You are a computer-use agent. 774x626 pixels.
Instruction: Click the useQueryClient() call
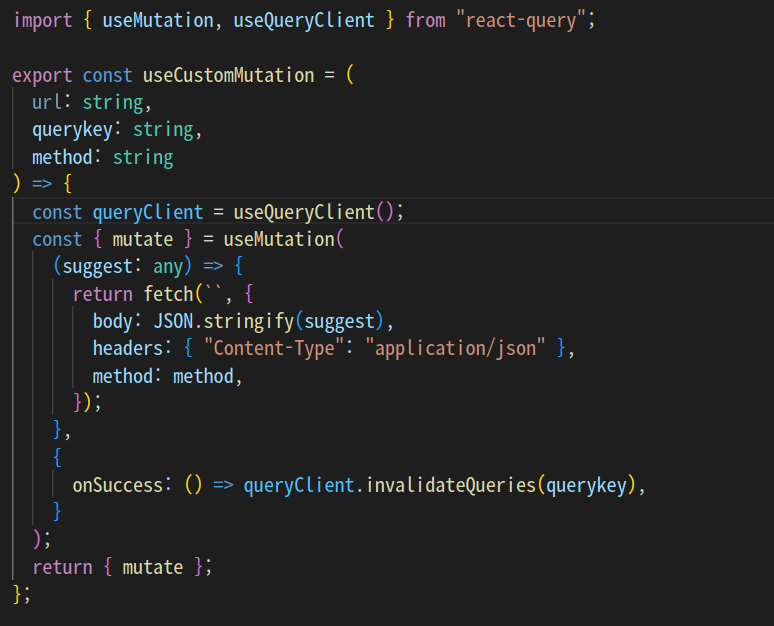313,212
